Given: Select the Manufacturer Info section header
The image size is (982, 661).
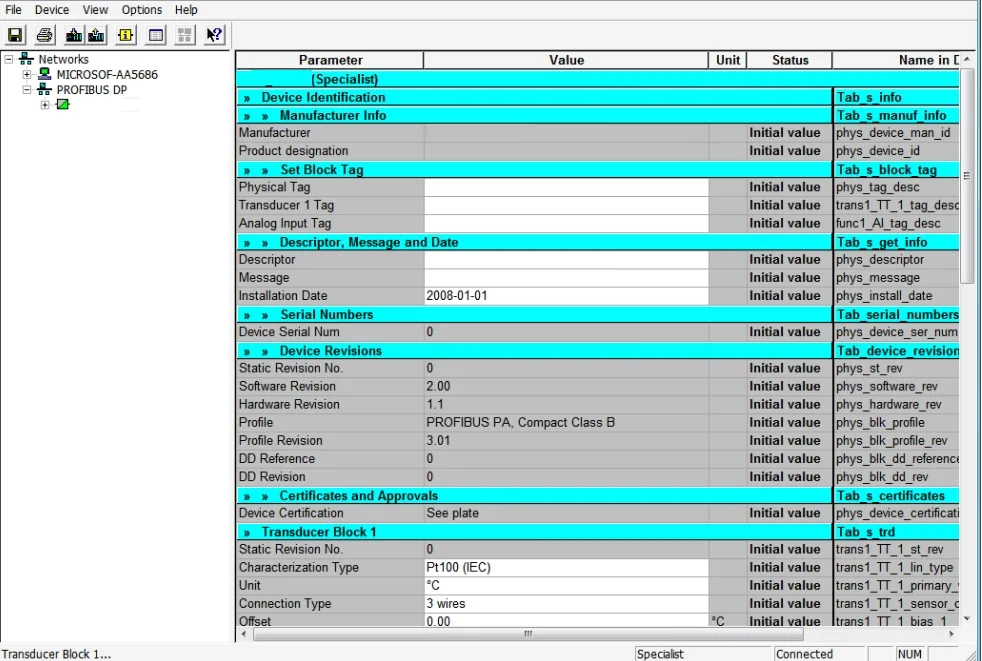Looking at the screenshot, I should [534, 115].
